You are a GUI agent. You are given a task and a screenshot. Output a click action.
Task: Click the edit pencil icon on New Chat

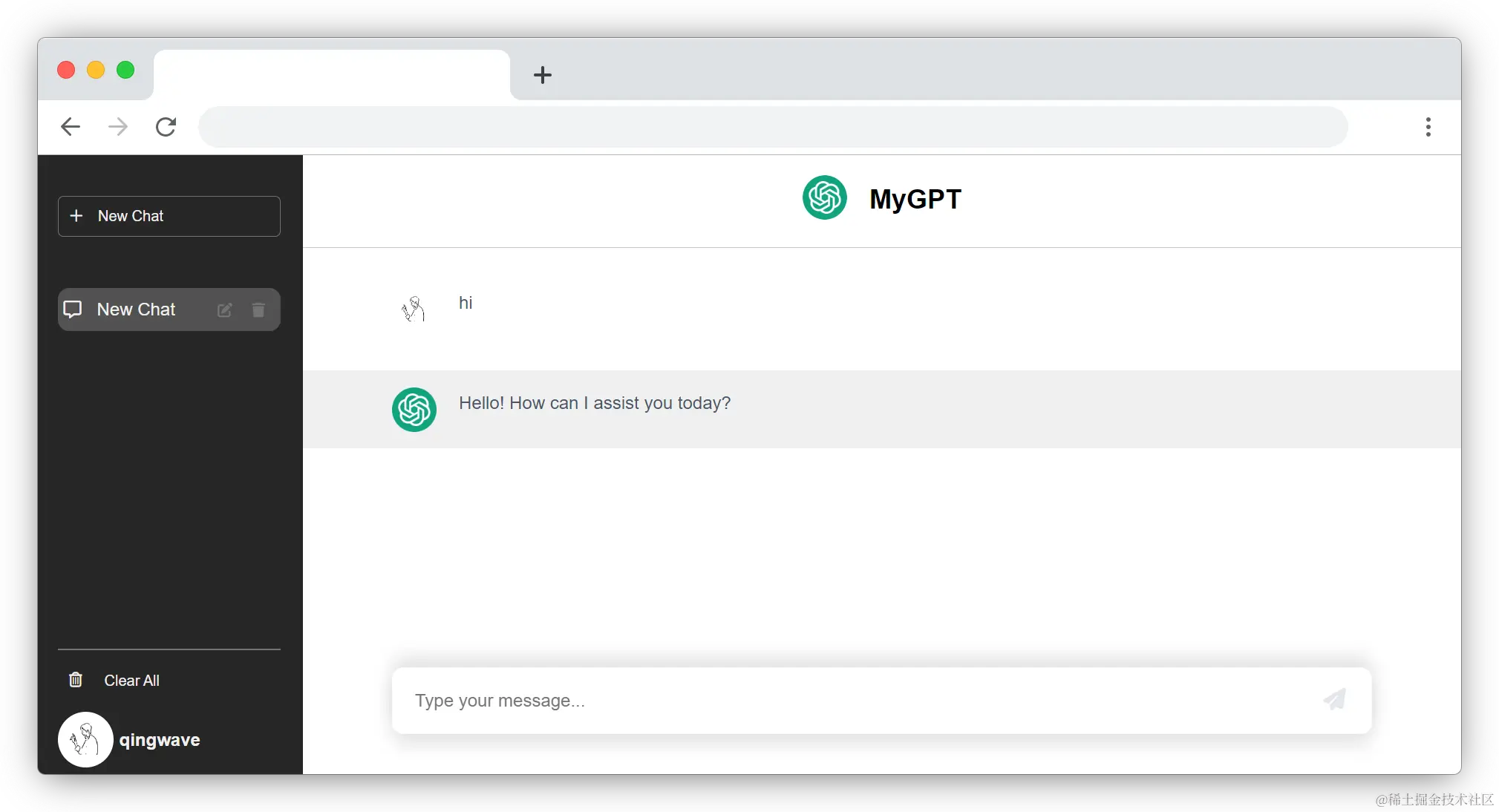224,310
